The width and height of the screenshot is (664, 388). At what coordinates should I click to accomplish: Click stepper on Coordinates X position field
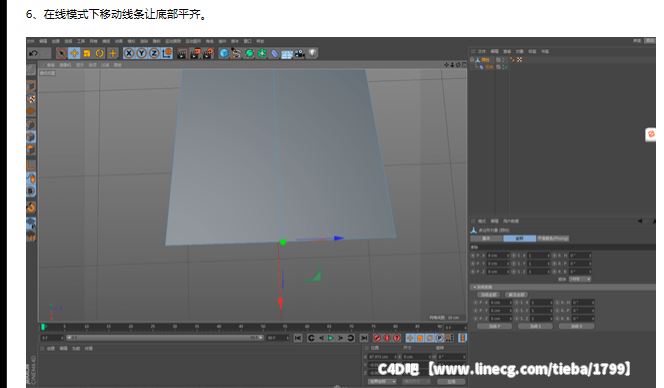[396, 357]
